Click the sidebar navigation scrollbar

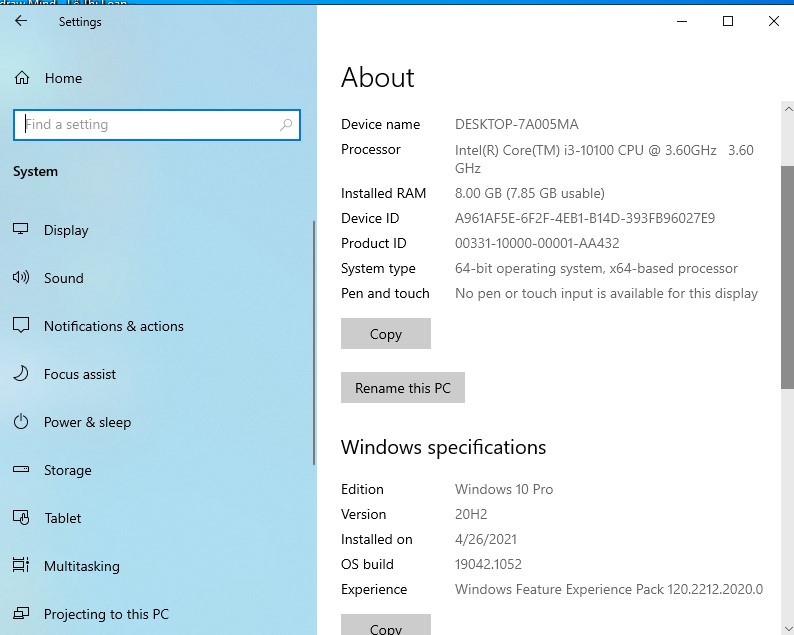(314, 340)
